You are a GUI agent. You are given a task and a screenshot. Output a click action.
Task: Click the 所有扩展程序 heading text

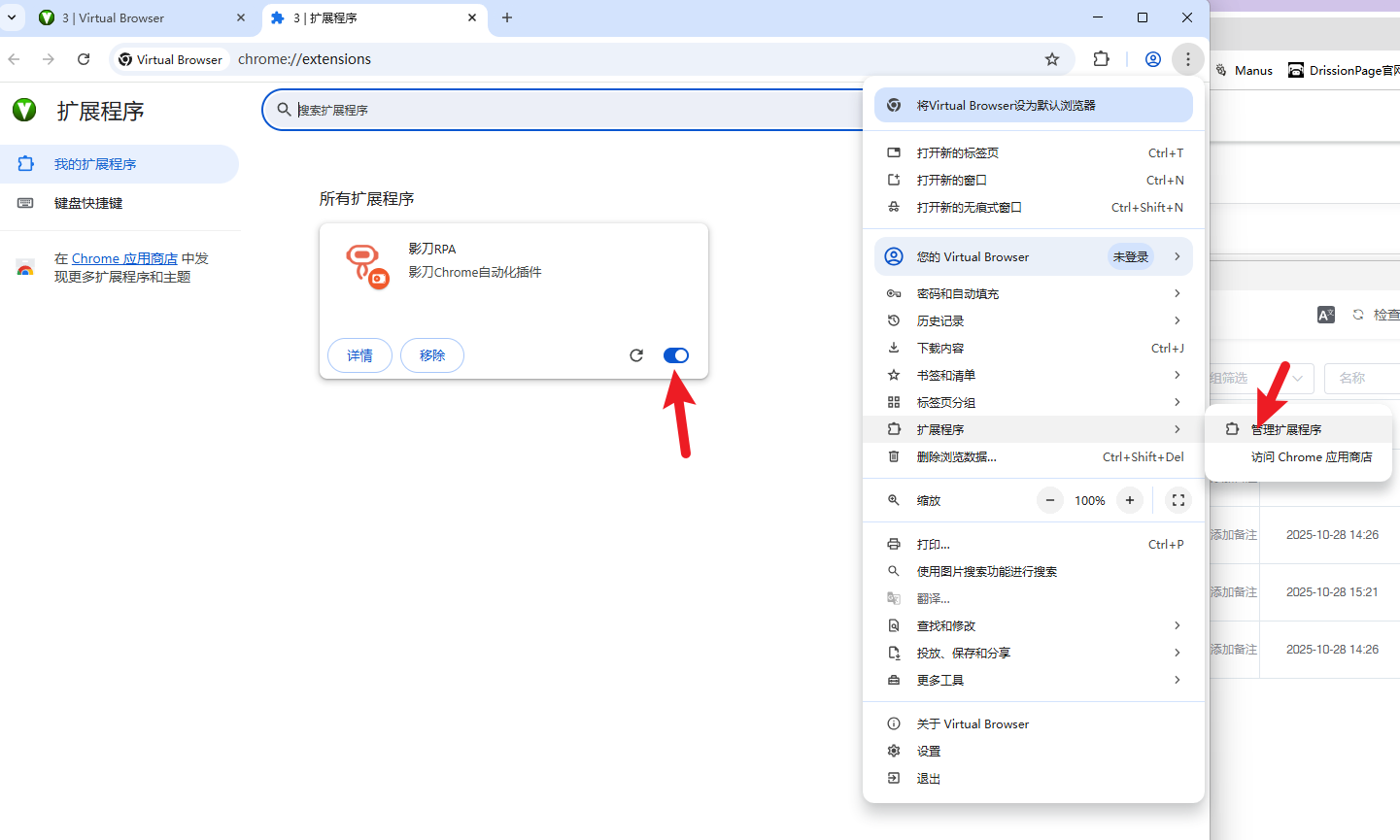367,198
